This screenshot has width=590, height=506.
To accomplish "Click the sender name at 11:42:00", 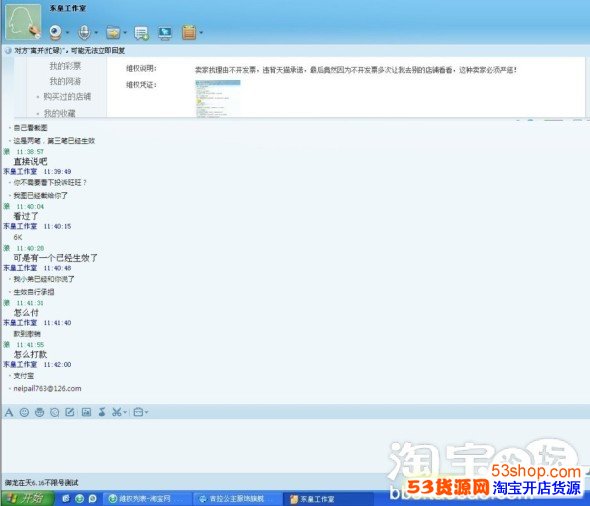I will click(x=20, y=365).
